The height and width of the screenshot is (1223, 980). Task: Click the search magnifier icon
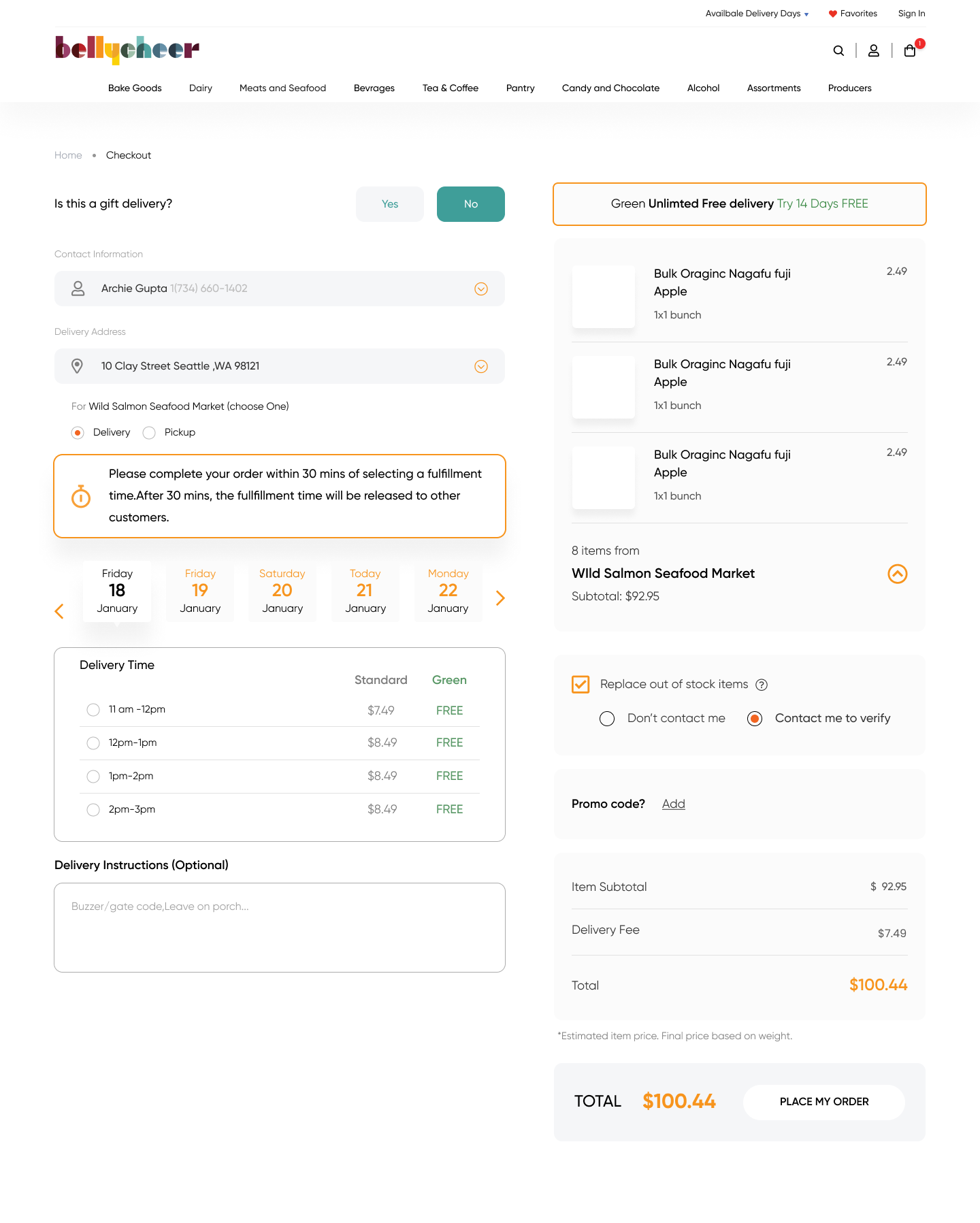click(x=838, y=51)
